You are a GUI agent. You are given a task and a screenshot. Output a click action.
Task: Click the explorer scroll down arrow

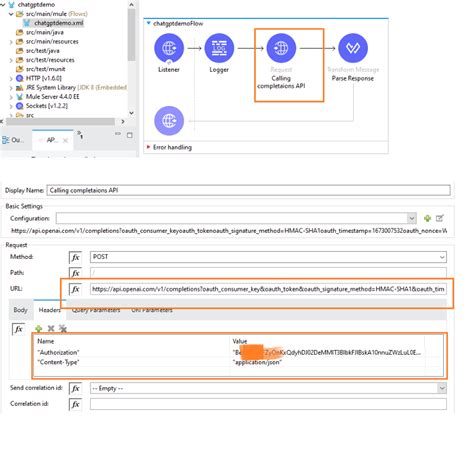(x=131, y=113)
